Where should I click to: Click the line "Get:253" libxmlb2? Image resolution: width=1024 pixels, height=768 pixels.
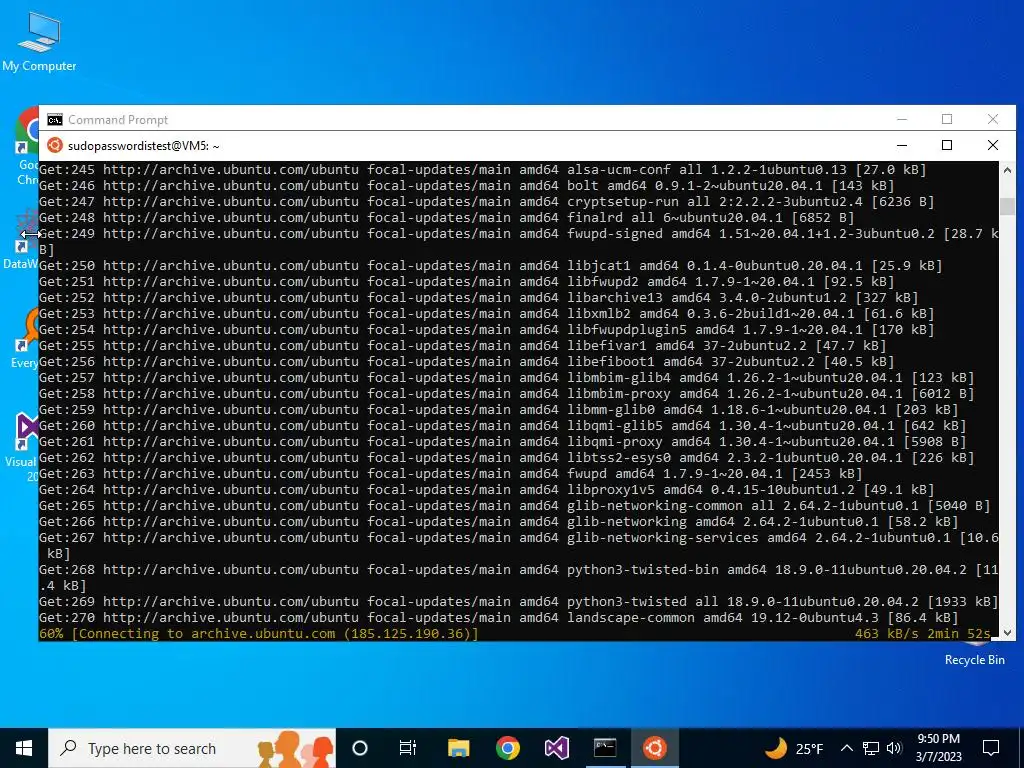click(487, 313)
